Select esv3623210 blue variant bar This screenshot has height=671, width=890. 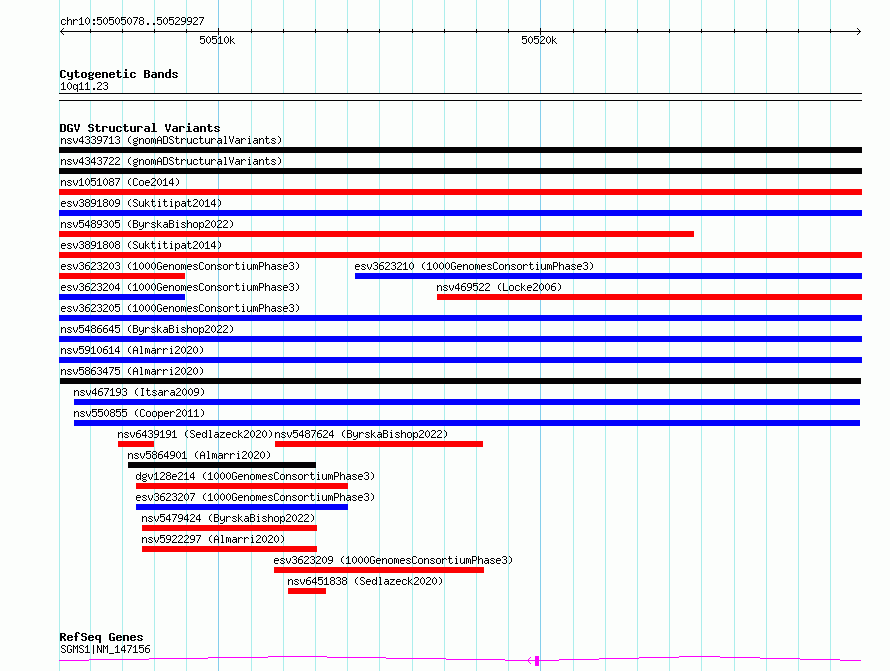coord(608,276)
